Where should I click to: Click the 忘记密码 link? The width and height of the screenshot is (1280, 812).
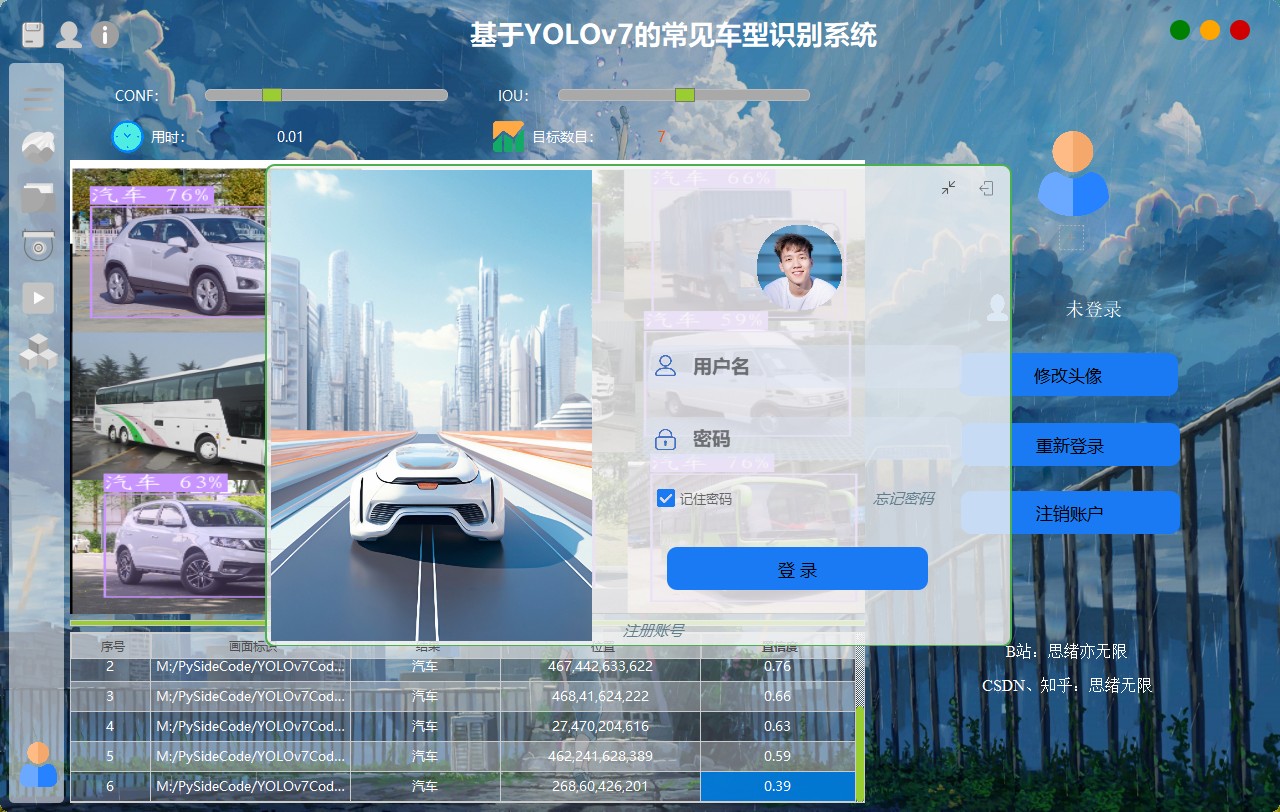(904, 498)
